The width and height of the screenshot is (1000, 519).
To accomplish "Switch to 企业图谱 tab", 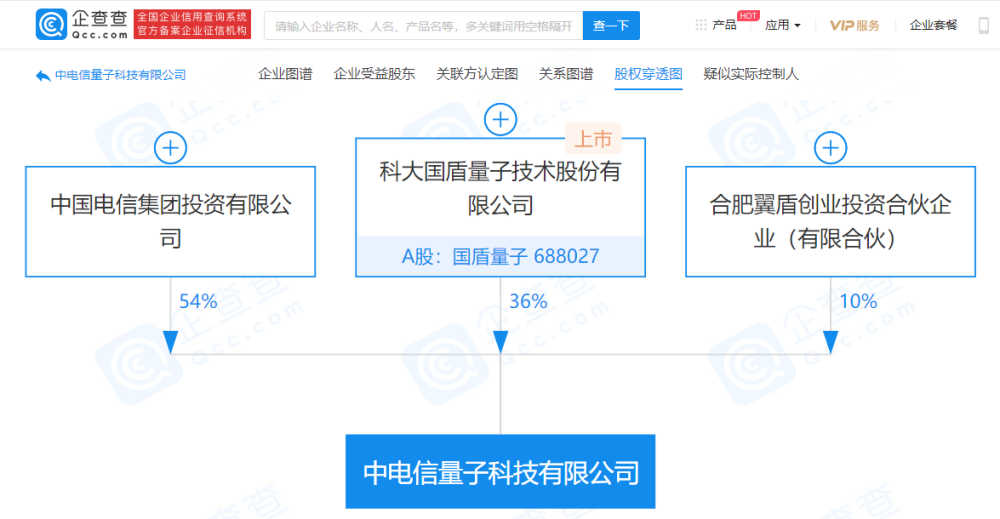I will (285, 74).
